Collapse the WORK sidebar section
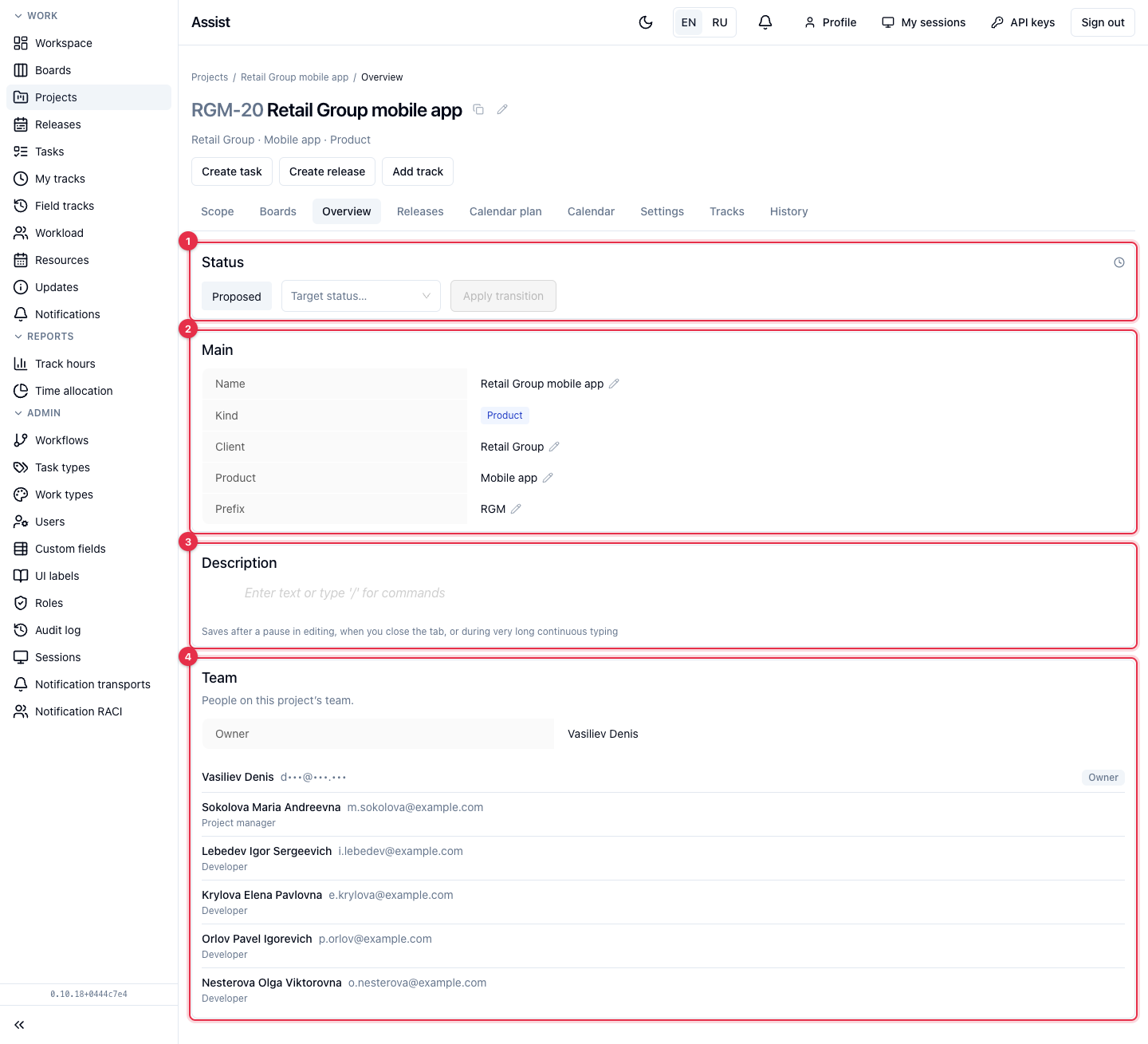1148x1044 pixels. point(36,16)
